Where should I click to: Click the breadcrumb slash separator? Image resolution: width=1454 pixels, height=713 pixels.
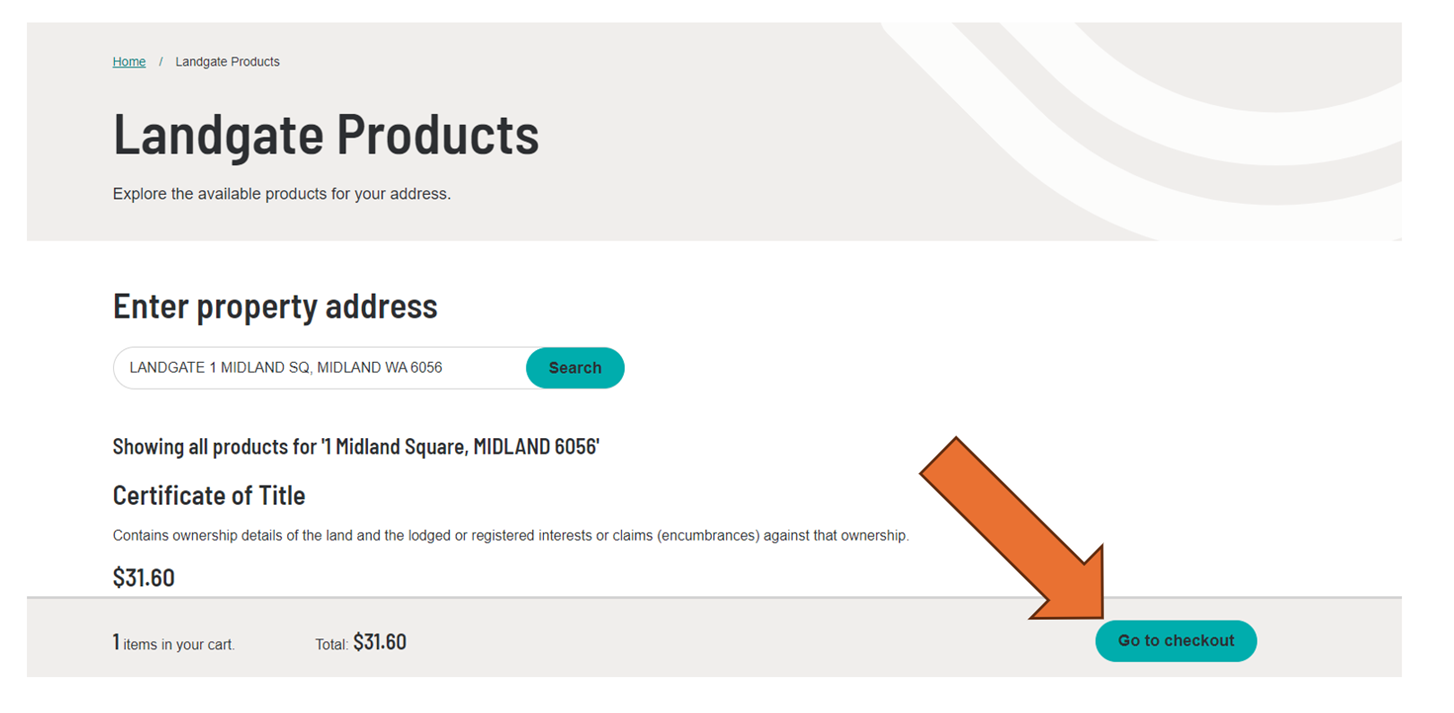[160, 62]
